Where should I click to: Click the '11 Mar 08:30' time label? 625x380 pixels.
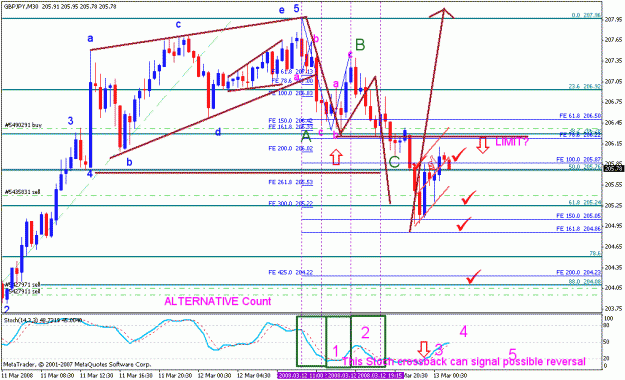point(57,376)
